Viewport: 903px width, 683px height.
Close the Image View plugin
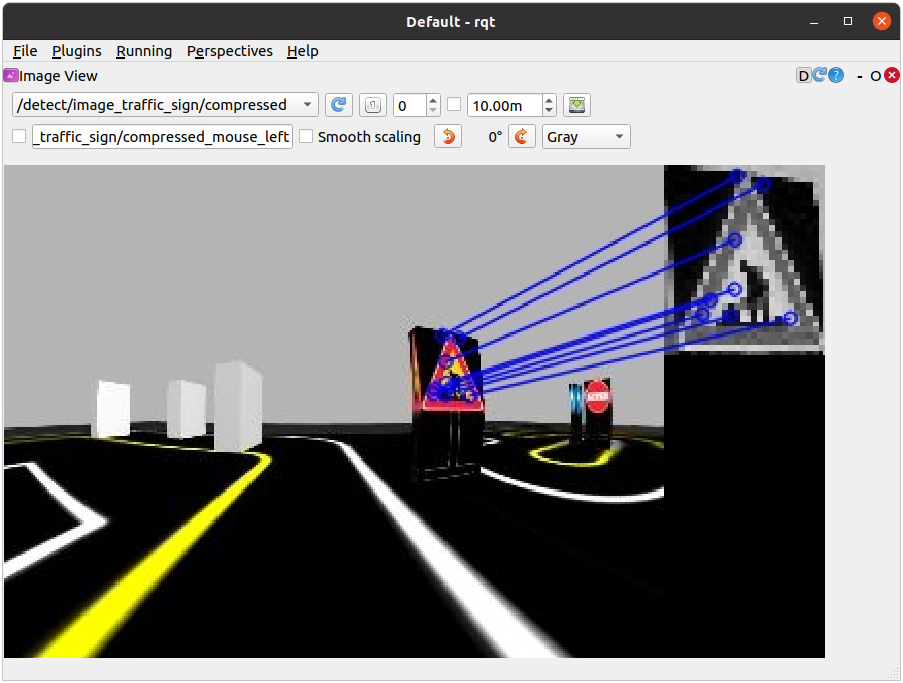click(x=892, y=76)
